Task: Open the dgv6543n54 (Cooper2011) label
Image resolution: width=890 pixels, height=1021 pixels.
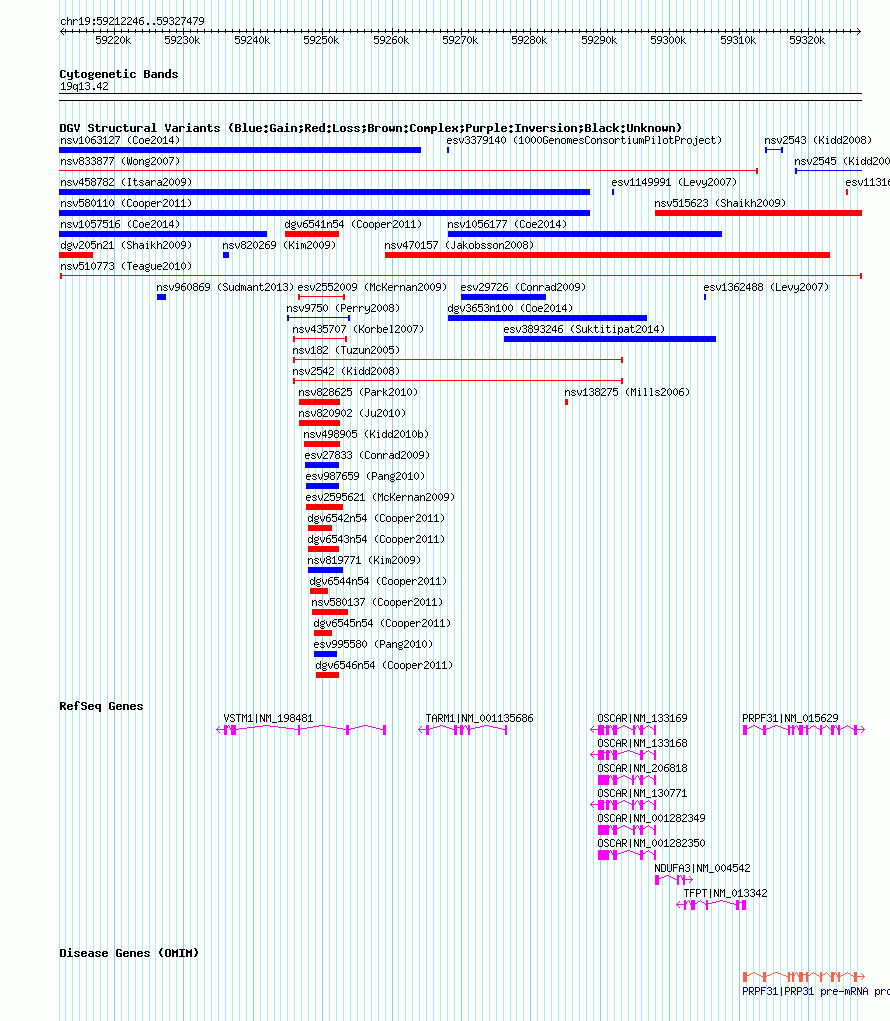Action: tap(376, 539)
